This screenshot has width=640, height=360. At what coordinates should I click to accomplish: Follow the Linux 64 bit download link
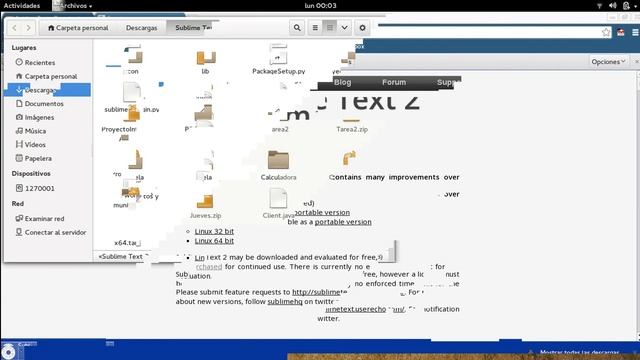tap(214, 241)
